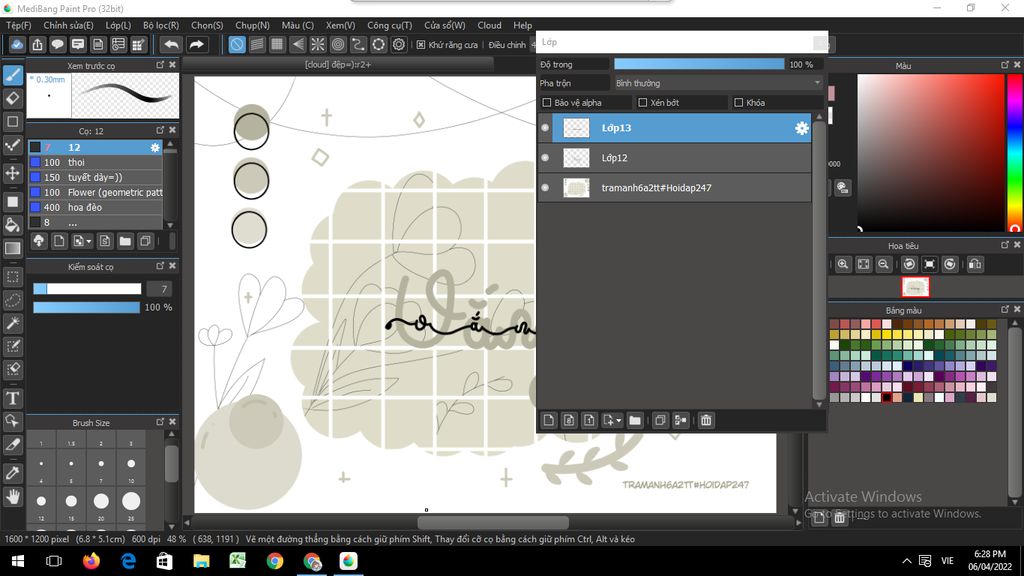Image resolution: width=1024 pixels, height=576 pixels.
Task: Delete layer with trash icon in Lớp panel
Action: click(706, 420)
